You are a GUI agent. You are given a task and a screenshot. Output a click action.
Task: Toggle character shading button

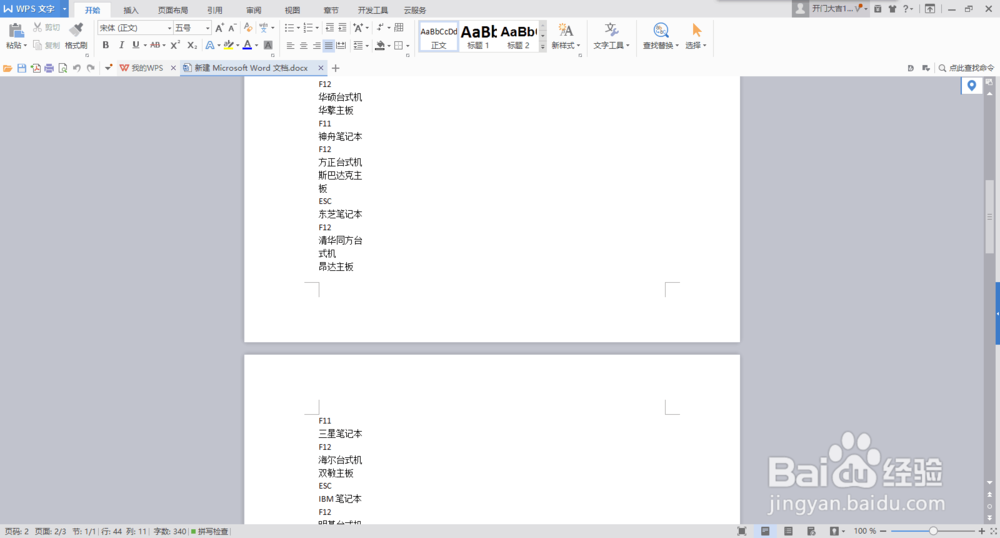(268, 45)
